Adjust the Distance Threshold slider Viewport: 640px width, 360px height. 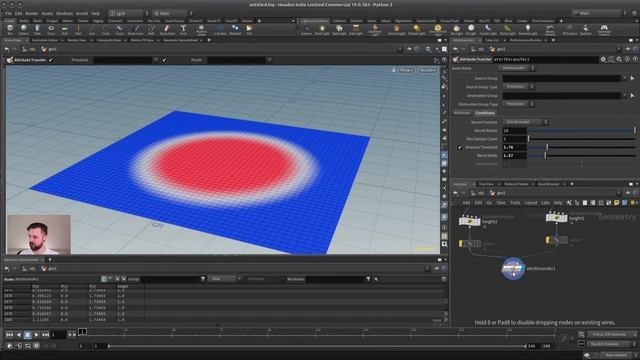(582, 147)
